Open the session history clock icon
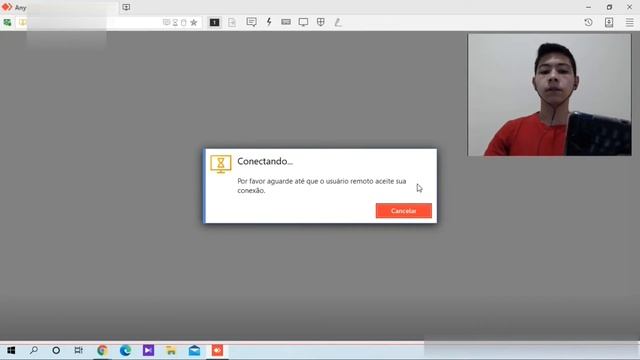640x360 pixels. (588, 22)
